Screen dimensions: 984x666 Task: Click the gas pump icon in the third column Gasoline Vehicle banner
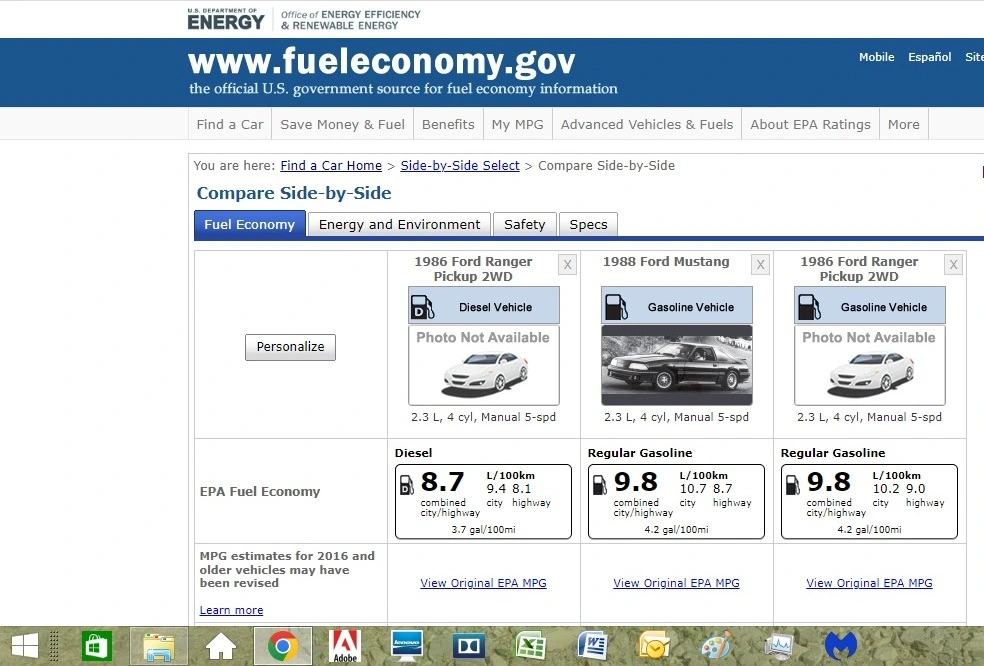809,307
